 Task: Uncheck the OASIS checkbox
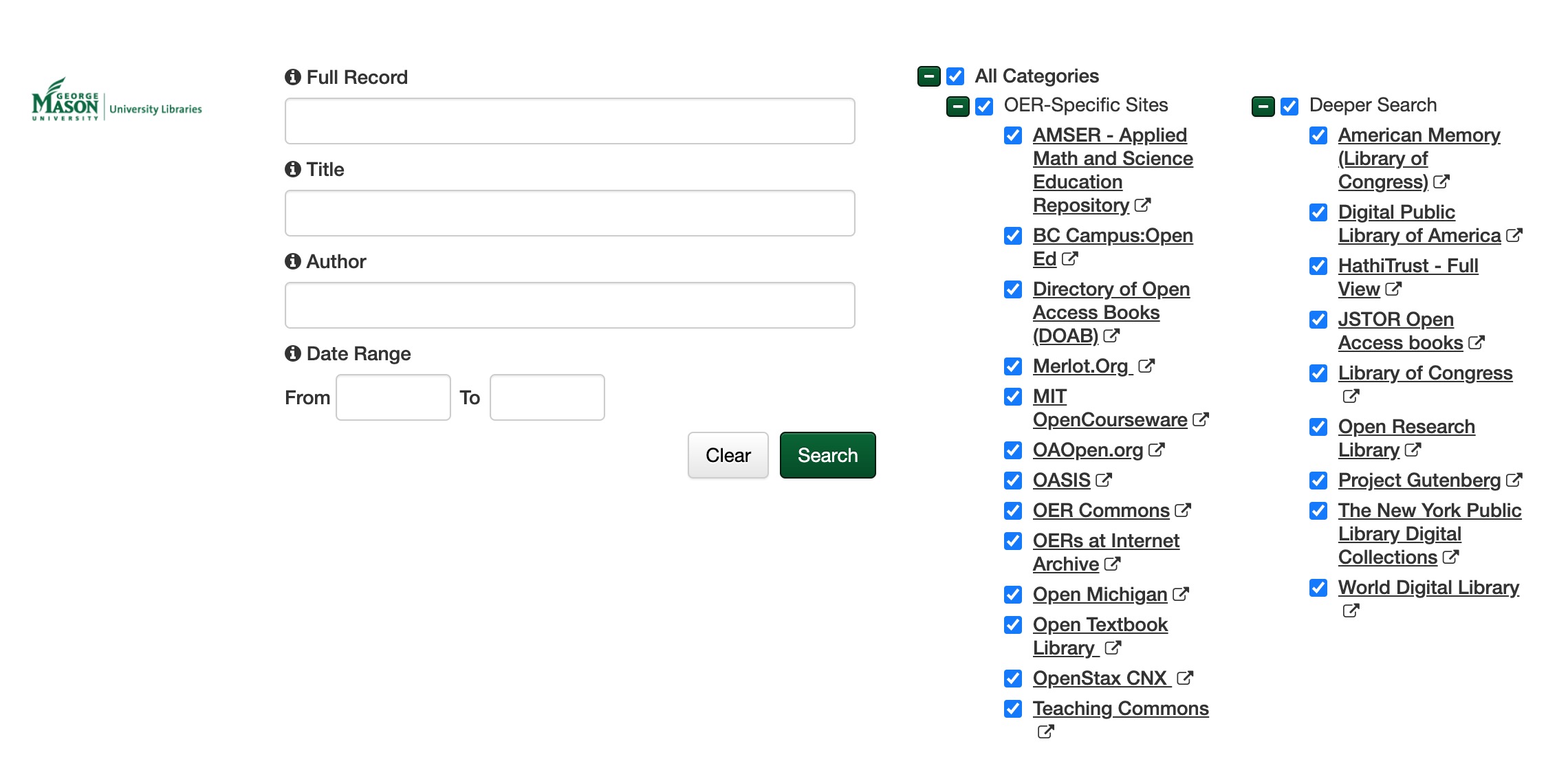point(1013,481)
